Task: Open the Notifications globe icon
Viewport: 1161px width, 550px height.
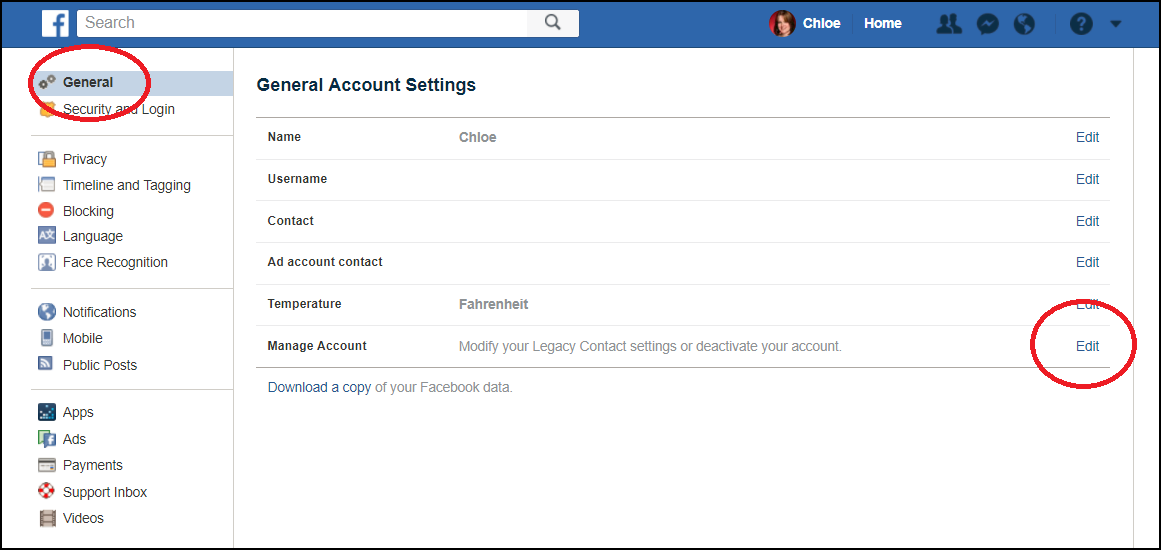Action: tap(1024, 24)
